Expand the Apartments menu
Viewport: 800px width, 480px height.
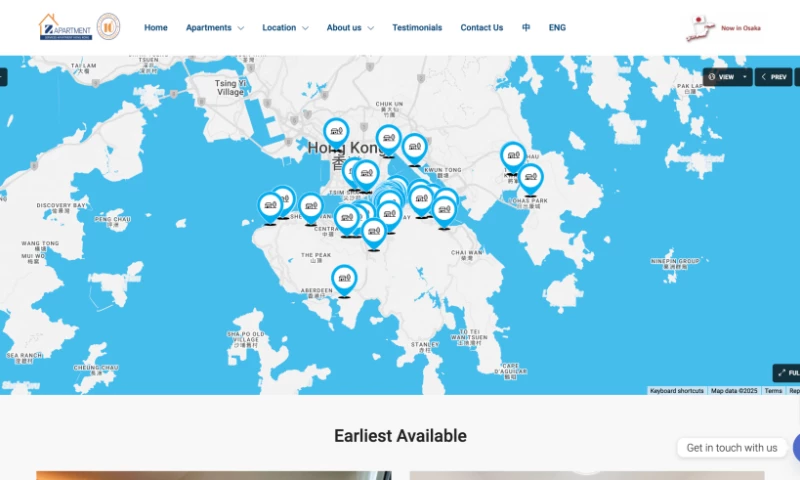point(214,28)
